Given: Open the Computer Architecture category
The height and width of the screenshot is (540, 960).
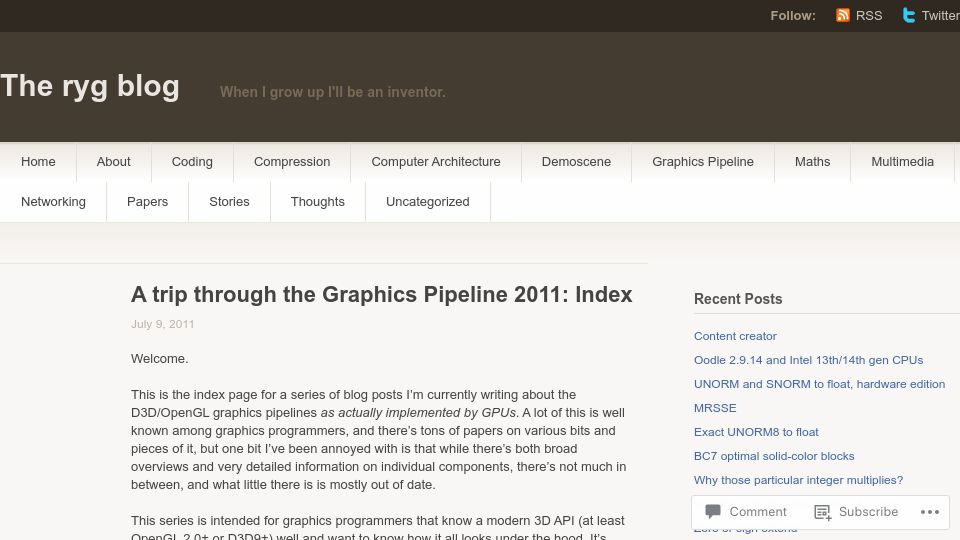Looking at the screenshot, I should (x=436, y=162).
